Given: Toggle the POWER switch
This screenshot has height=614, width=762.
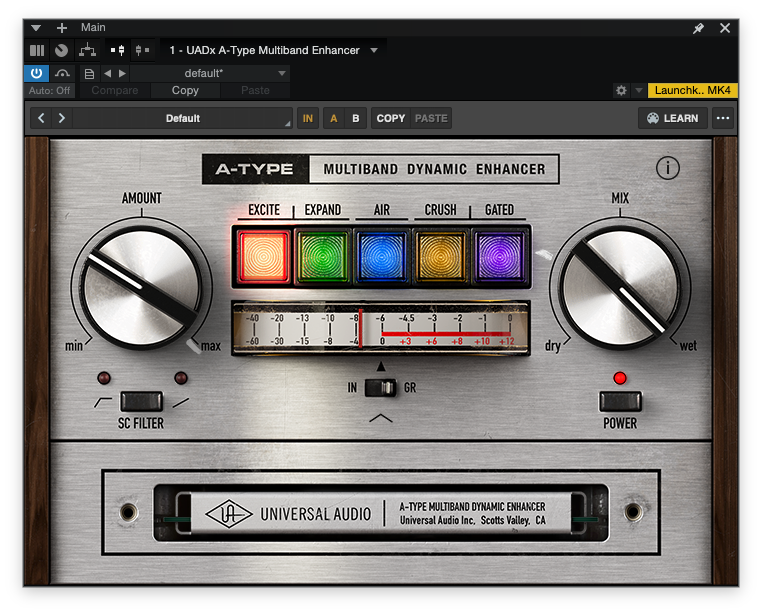Looking at the screenshot, I should [x=620, y=402].
